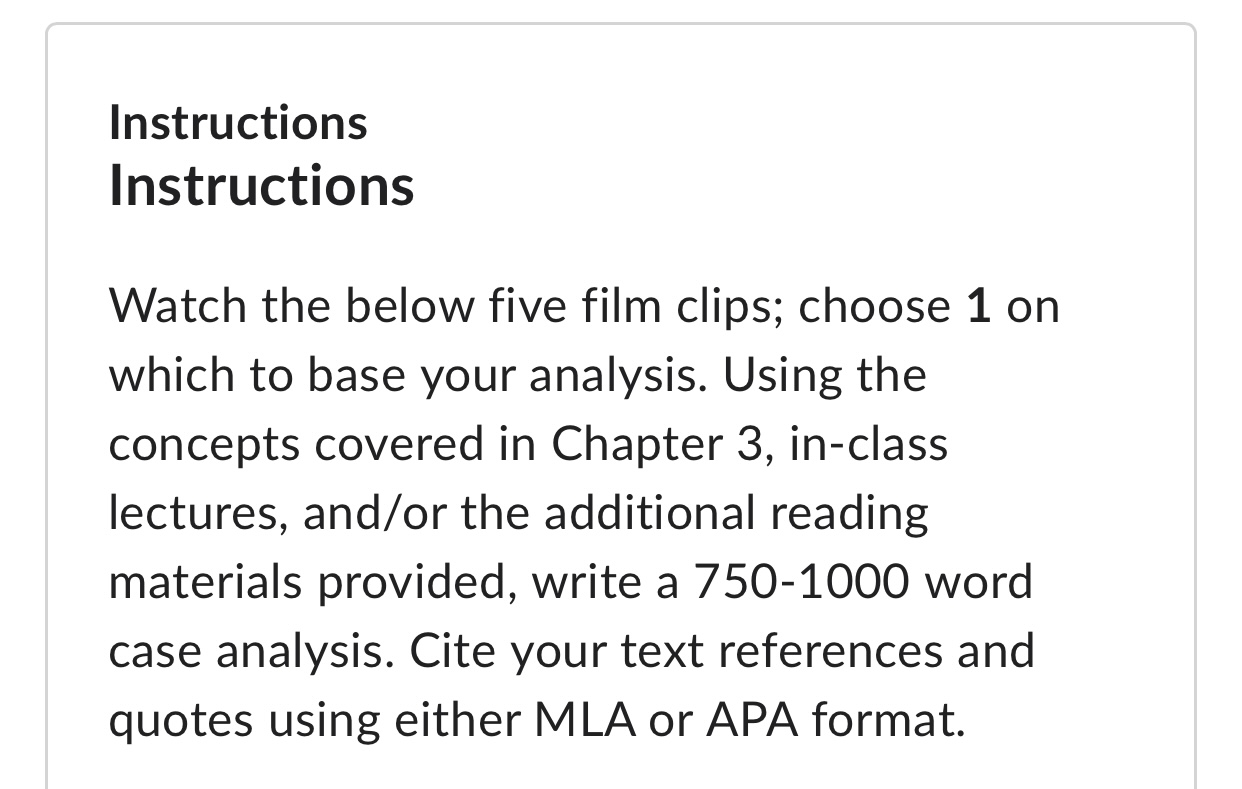Click the MLA text
Screen dimensions: 1242x789
click(583, 720)
